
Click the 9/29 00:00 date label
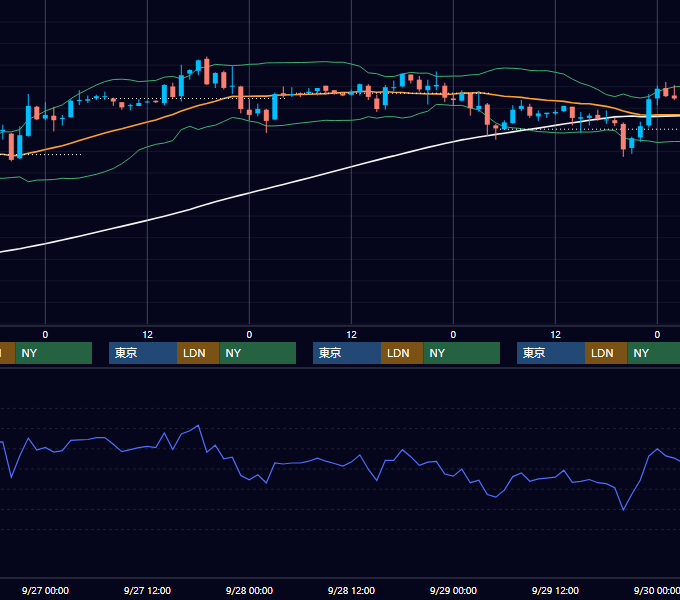453,590
